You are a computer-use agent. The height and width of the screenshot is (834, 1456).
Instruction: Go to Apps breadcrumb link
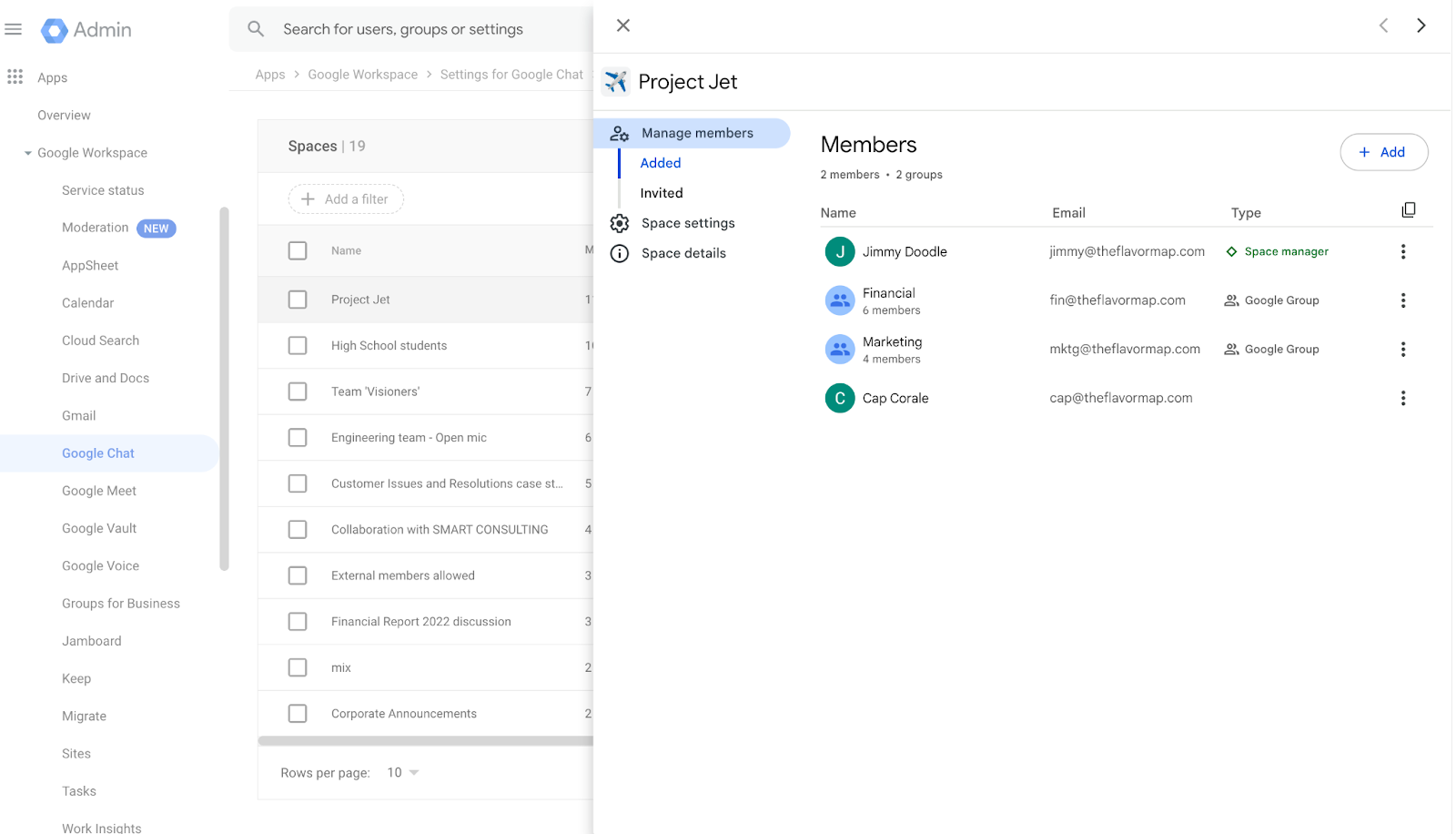pyautogui.click(x=270, y=75)
